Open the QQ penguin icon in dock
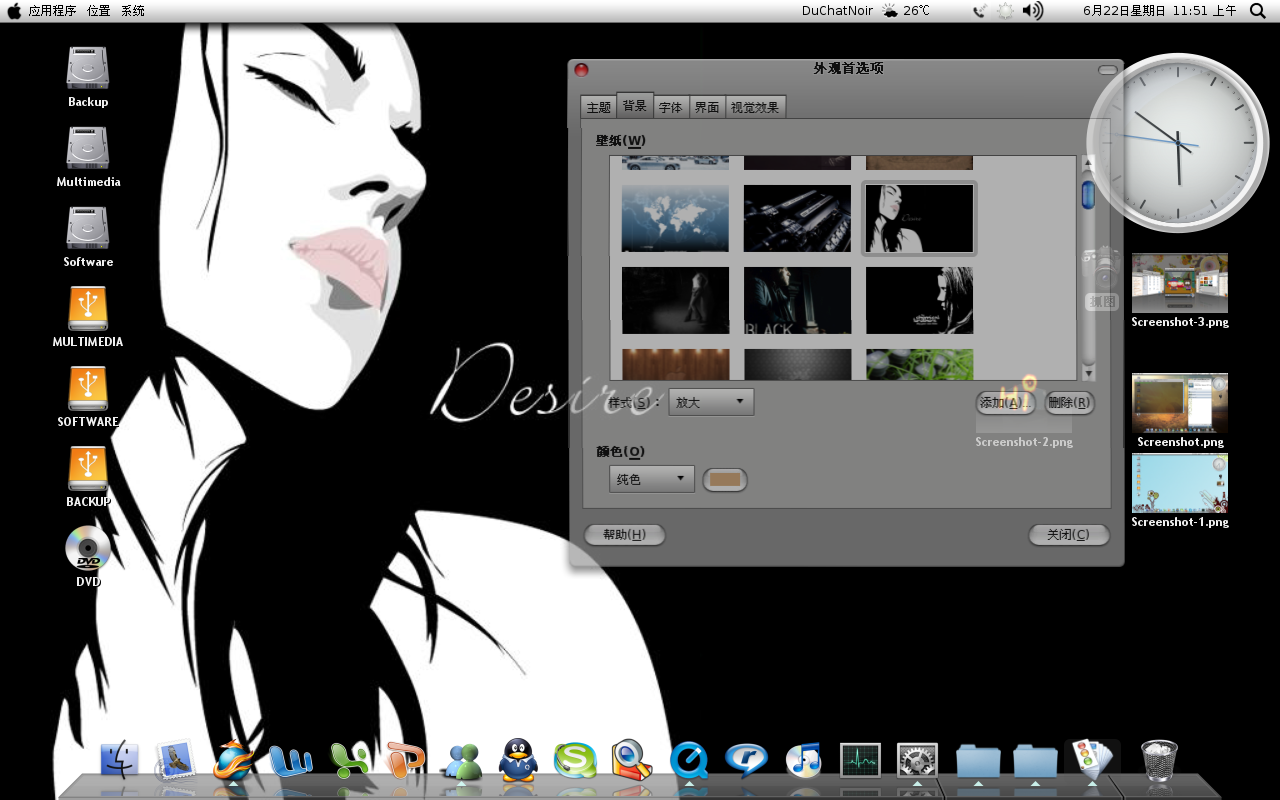 [x=518, y=760]
